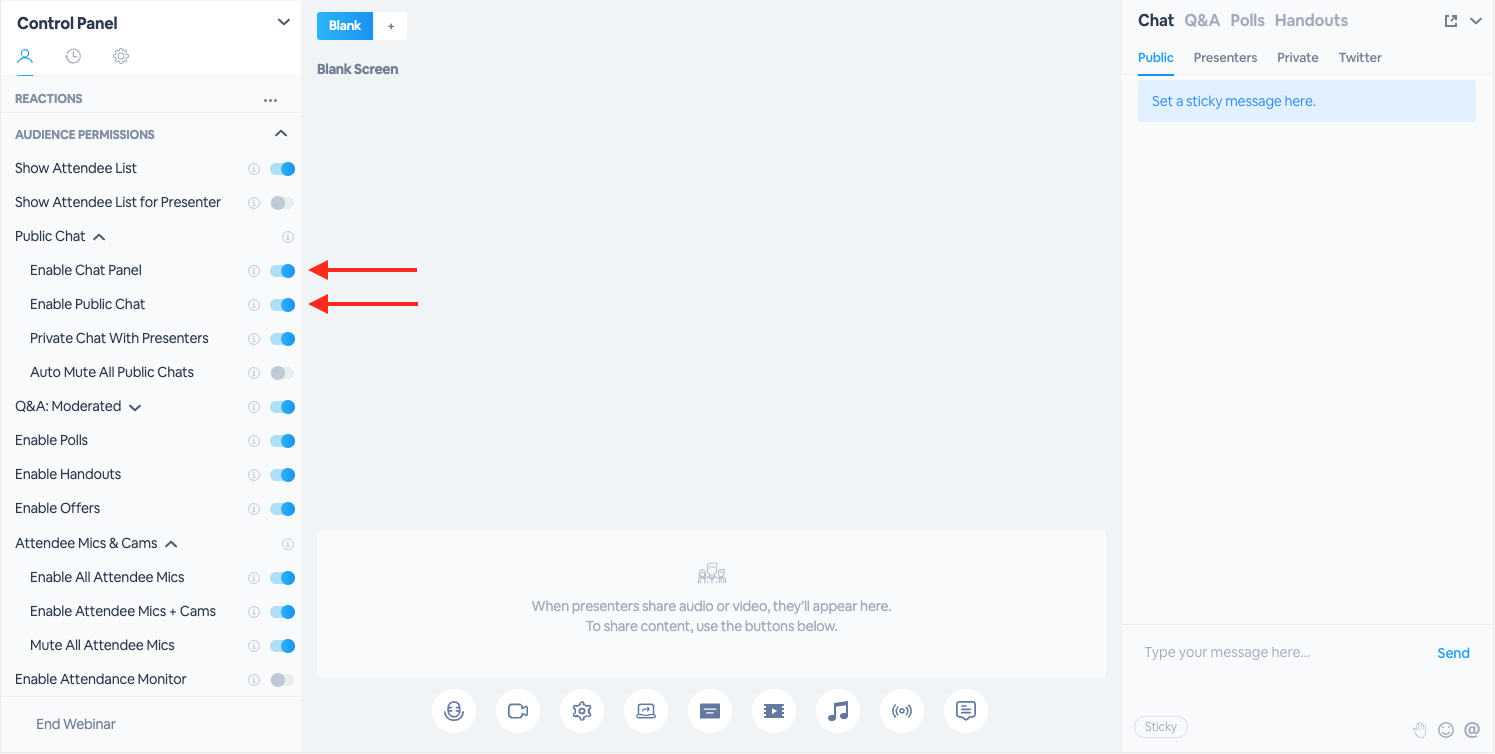Open the screen share icon
The height and width of the screenshot is (754, 1495).
(x=646, y=710)
